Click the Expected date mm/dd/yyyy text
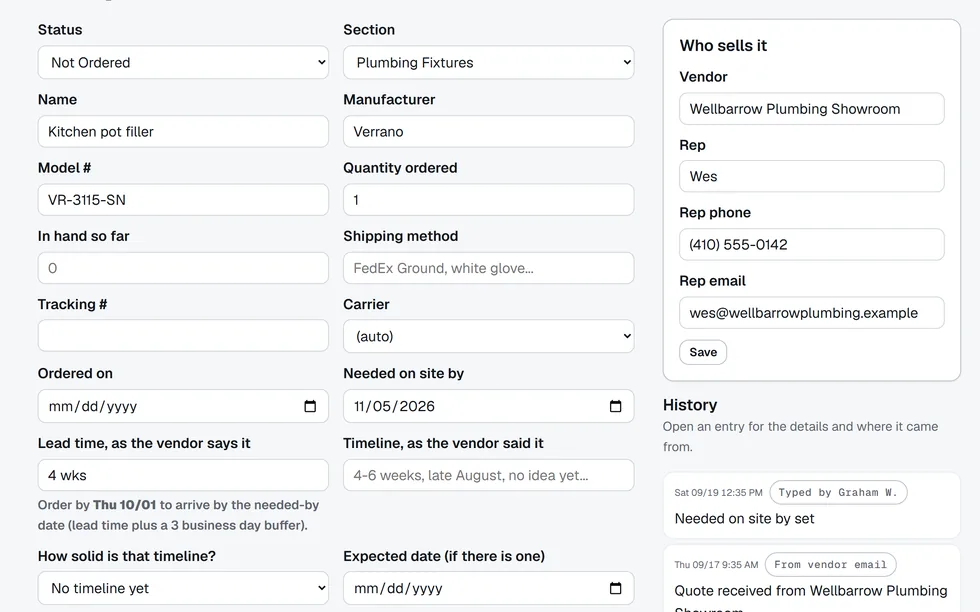Screen dimensions: 980x612 pos(398,588)
